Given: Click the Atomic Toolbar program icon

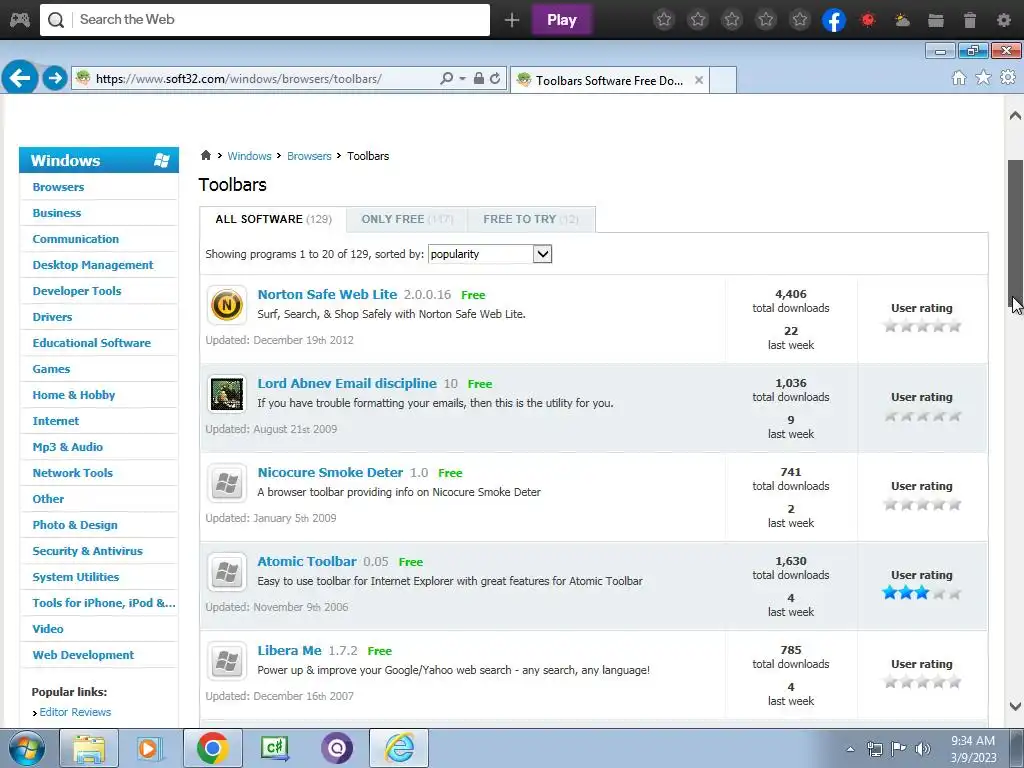Looking at the screenshot, I should 227,571.
